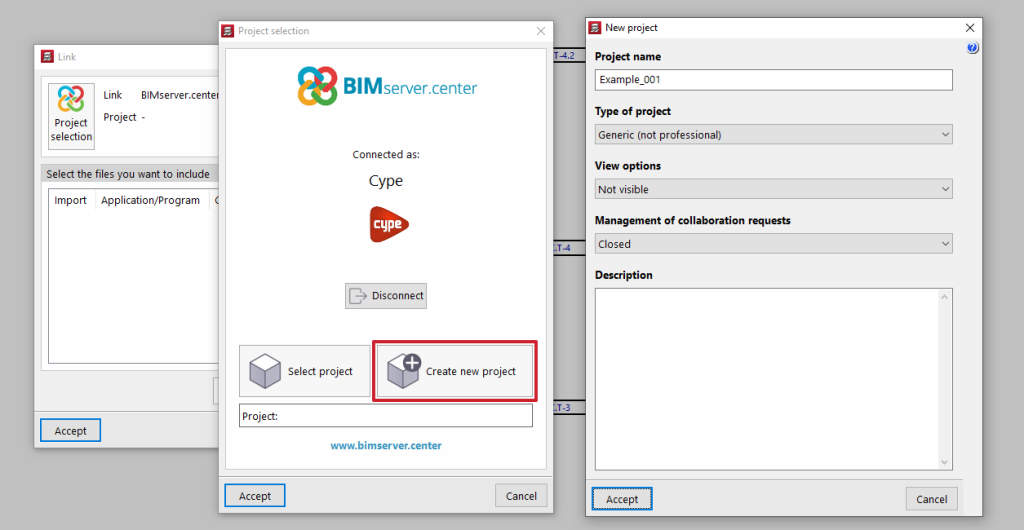This screenshot has height=530, width=1024.
Task: Click Accept in the Link dialog
Action: [x=71, y=431]
